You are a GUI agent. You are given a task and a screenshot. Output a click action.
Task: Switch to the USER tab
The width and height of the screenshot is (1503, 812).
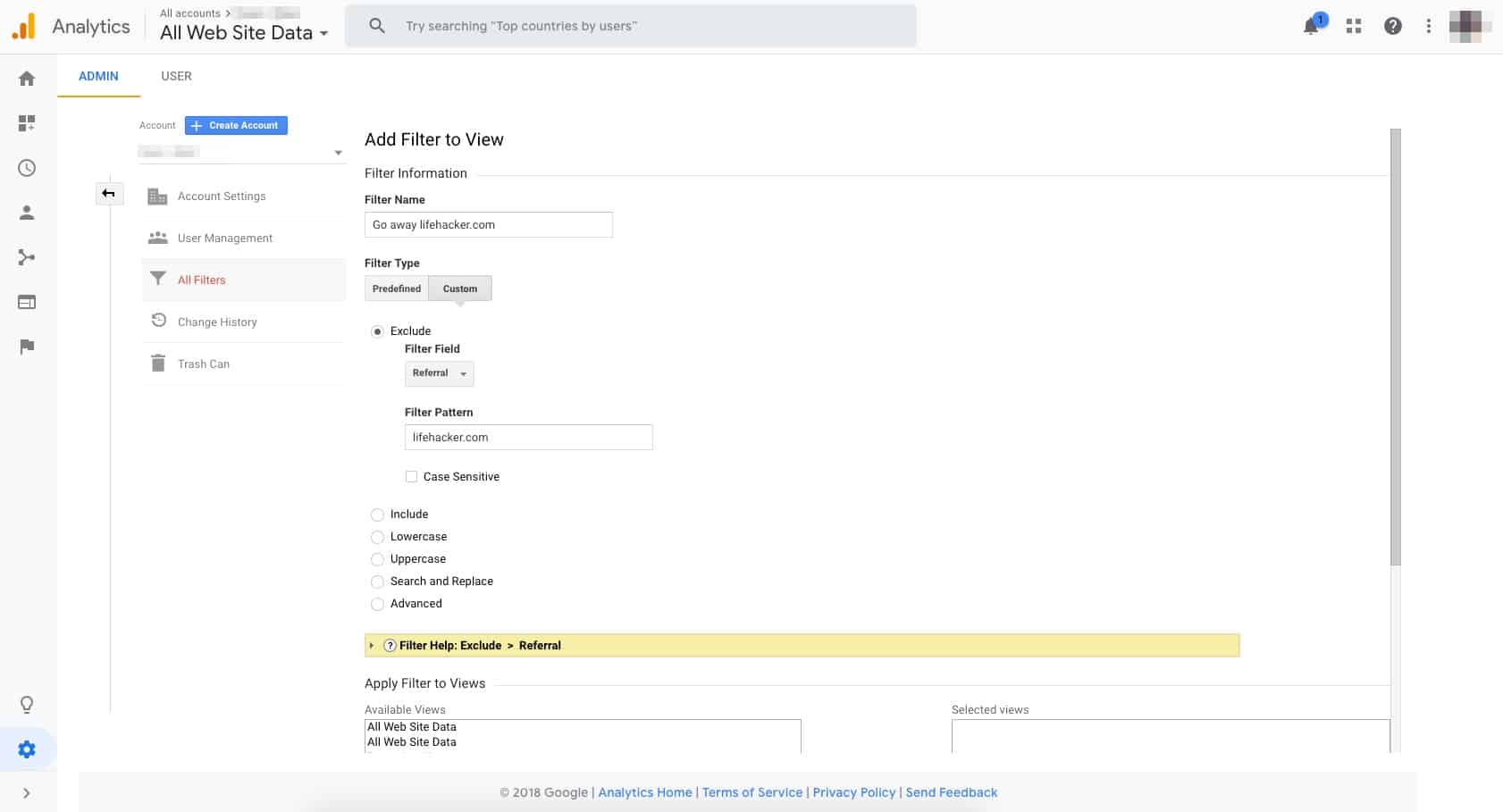(x=176, y=76)
